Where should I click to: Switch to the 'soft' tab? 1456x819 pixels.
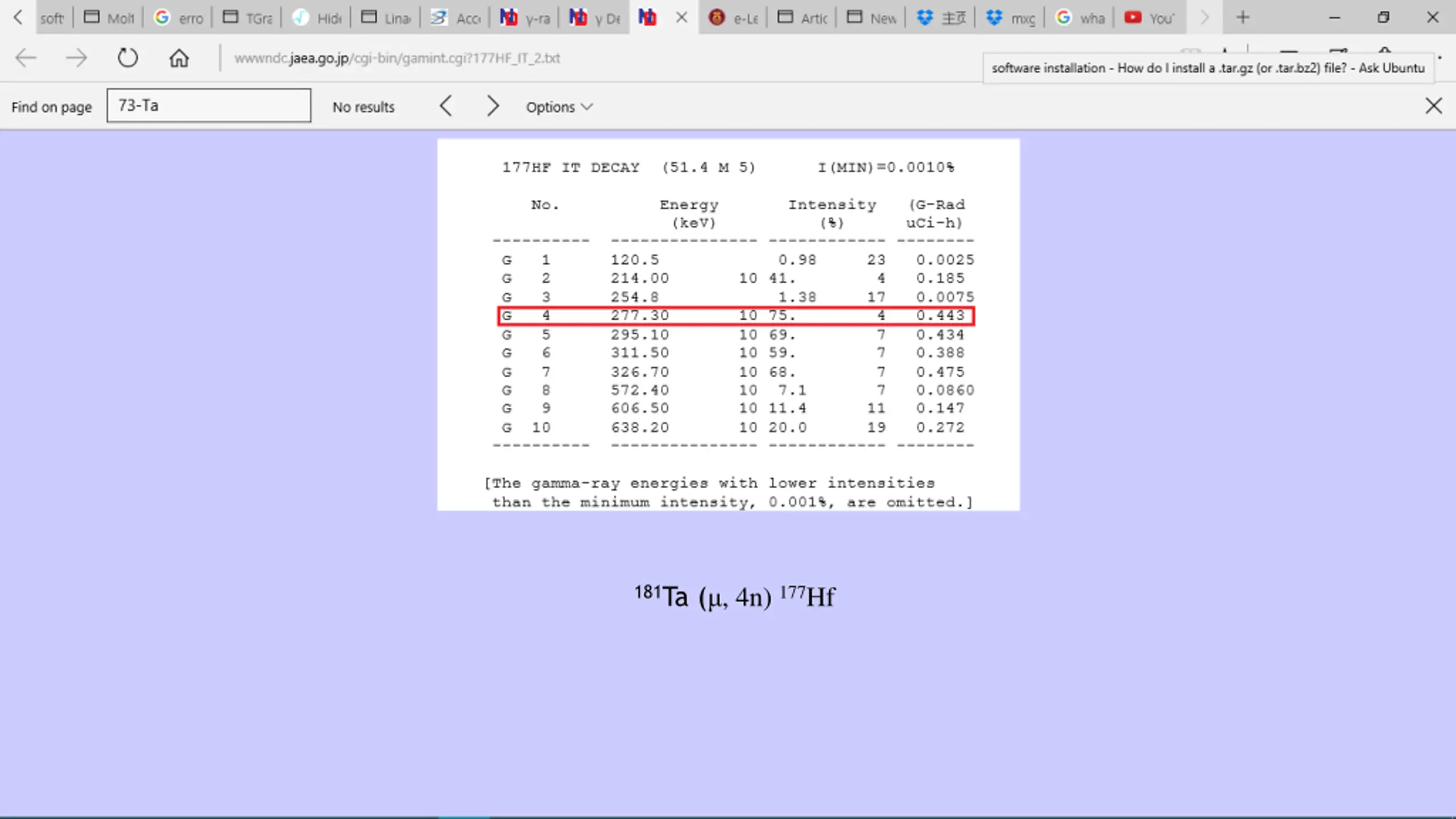coord(53,18)
